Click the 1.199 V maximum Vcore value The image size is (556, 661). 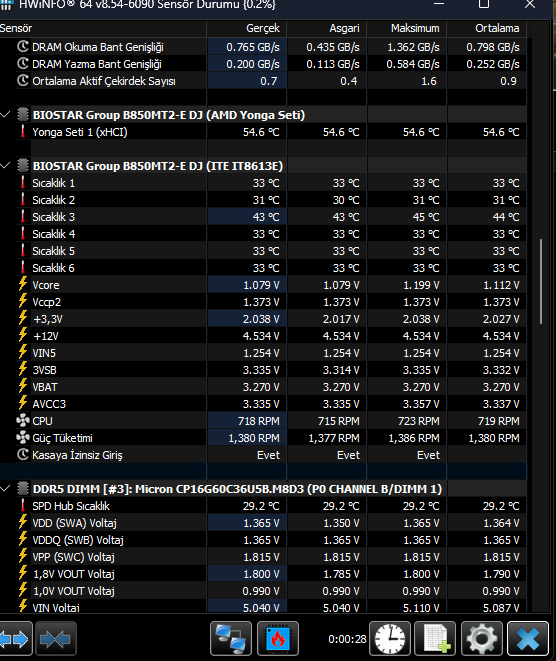(421, 285)
